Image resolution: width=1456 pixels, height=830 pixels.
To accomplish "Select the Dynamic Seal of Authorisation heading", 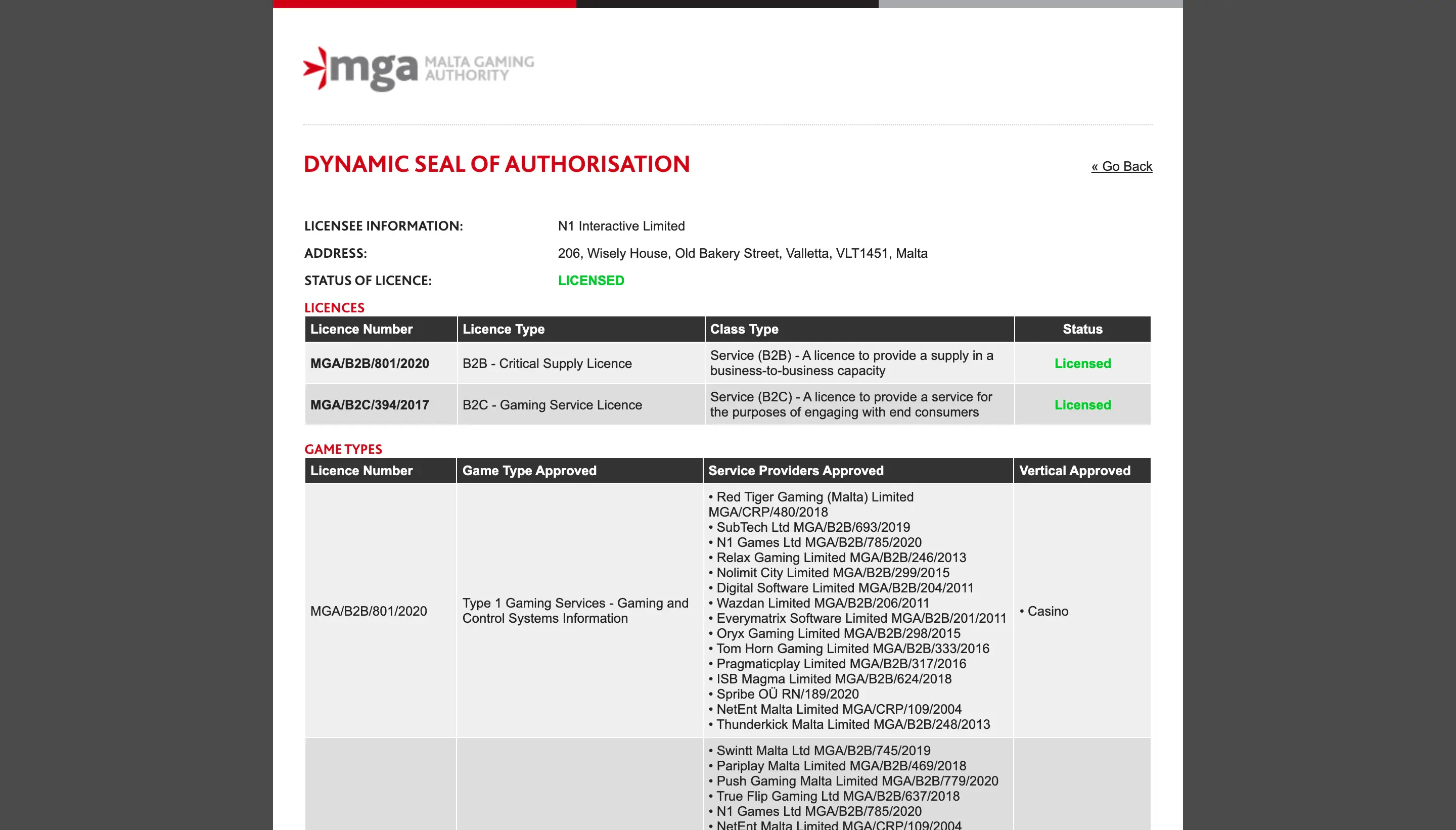I will click(x=496, y=164).
